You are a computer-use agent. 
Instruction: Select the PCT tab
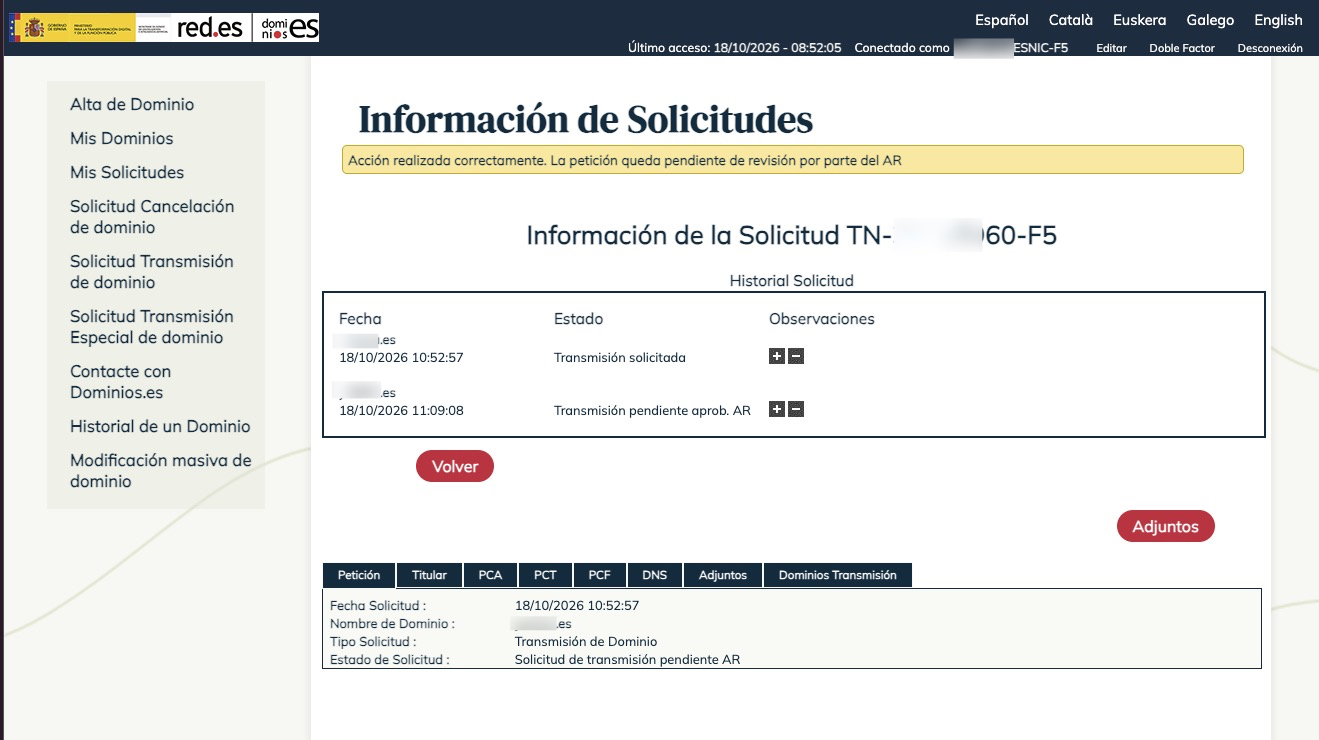(545, 575)
